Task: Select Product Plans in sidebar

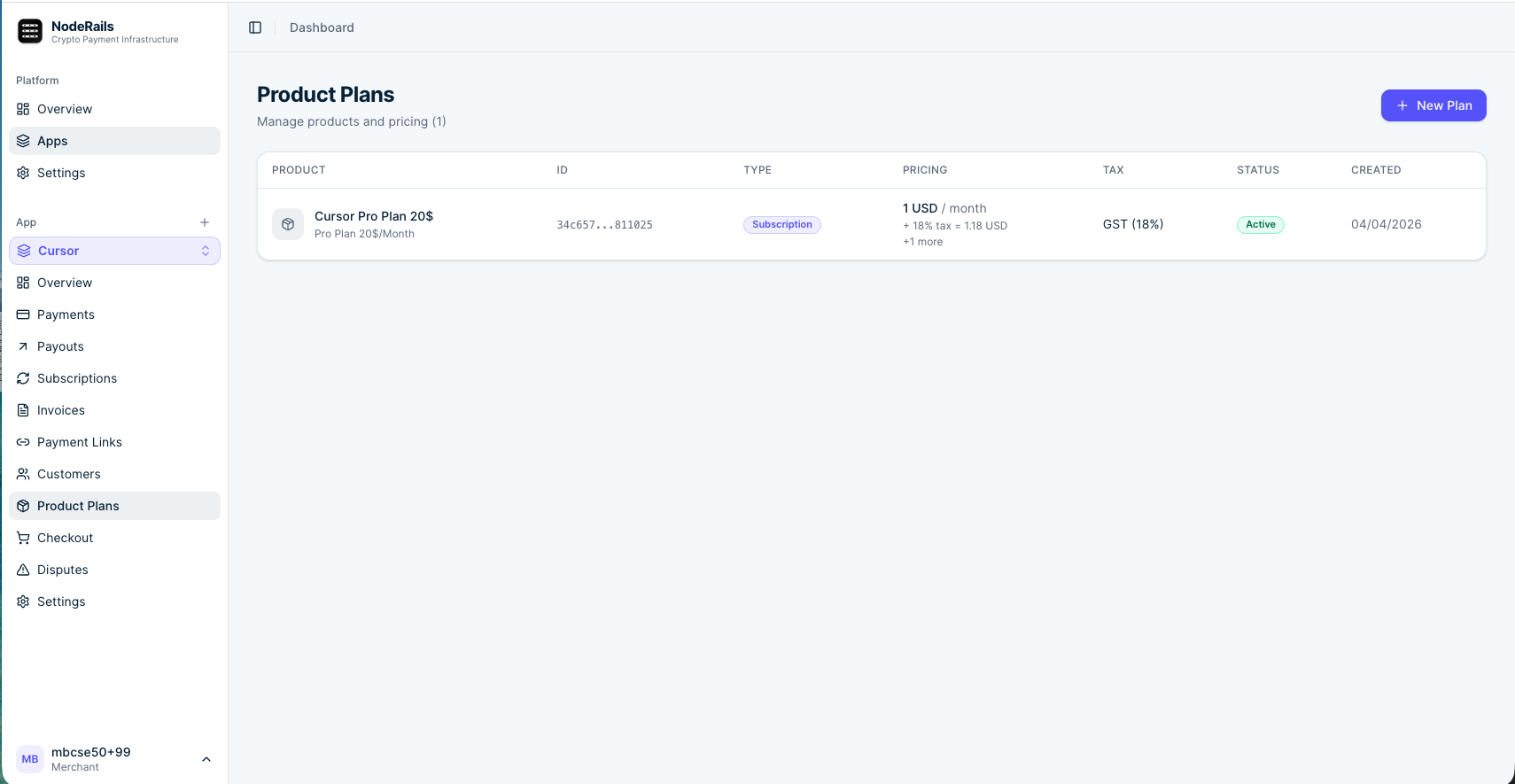Action: 115,506
